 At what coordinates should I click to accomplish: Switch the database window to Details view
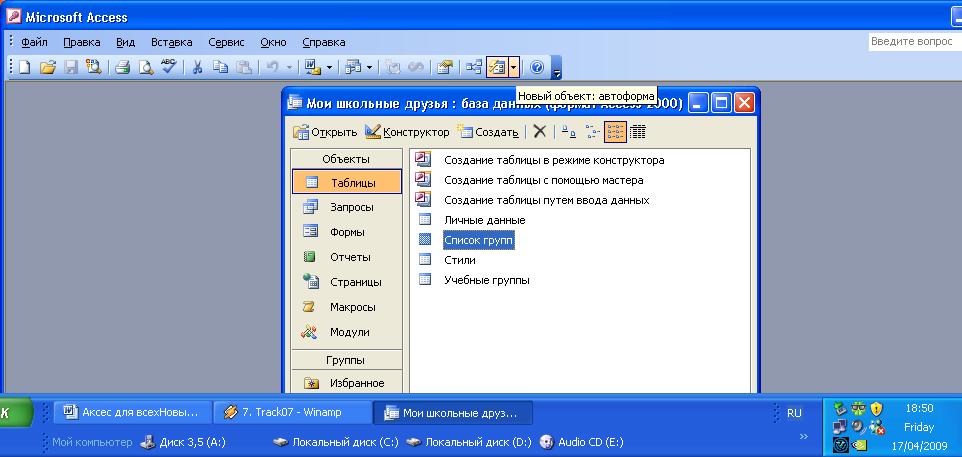638,131
